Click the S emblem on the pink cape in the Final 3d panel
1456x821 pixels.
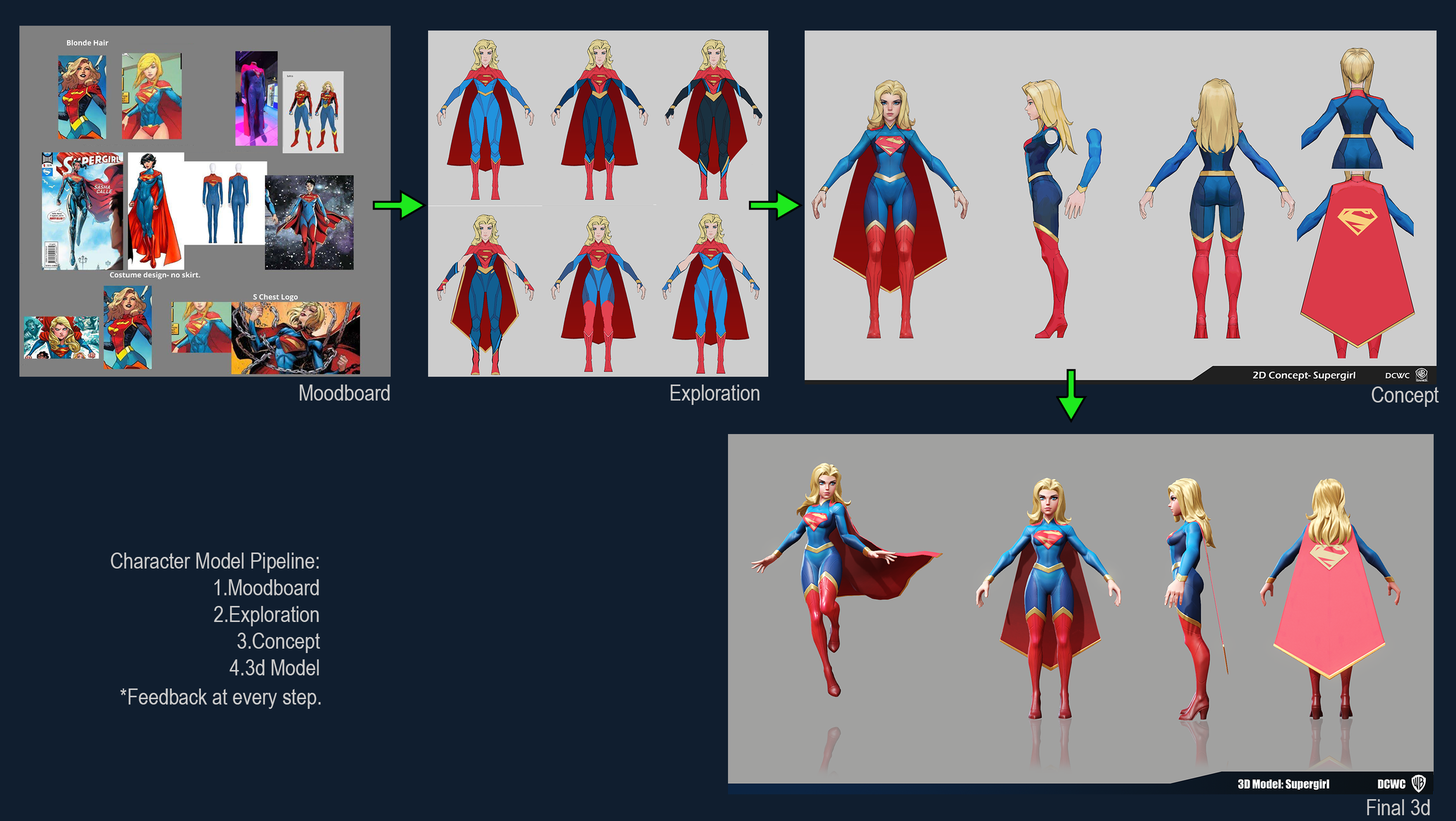pyautogui.click(x=1329, y=555)
